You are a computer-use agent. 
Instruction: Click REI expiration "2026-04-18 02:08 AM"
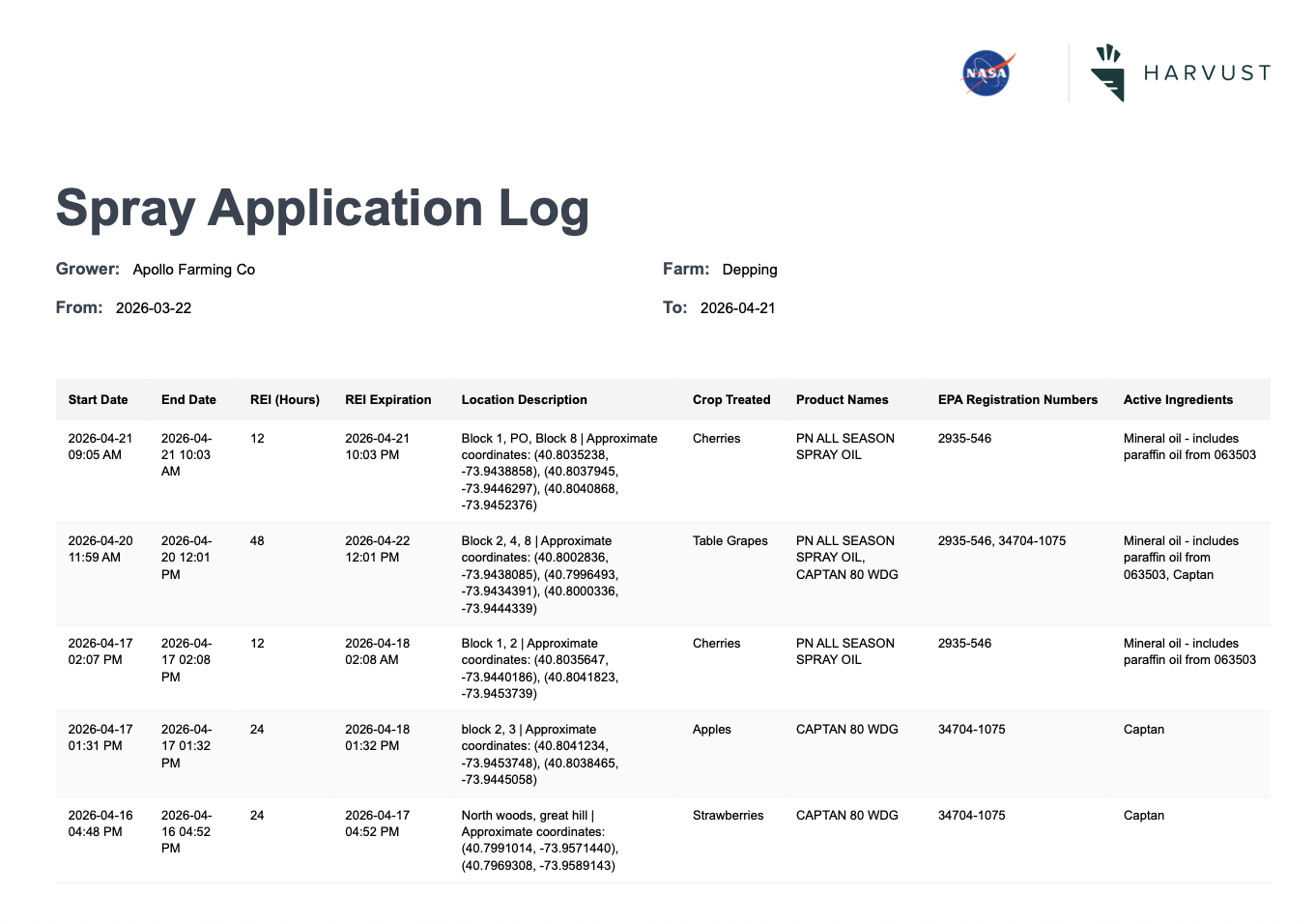(x=378, y=651)
